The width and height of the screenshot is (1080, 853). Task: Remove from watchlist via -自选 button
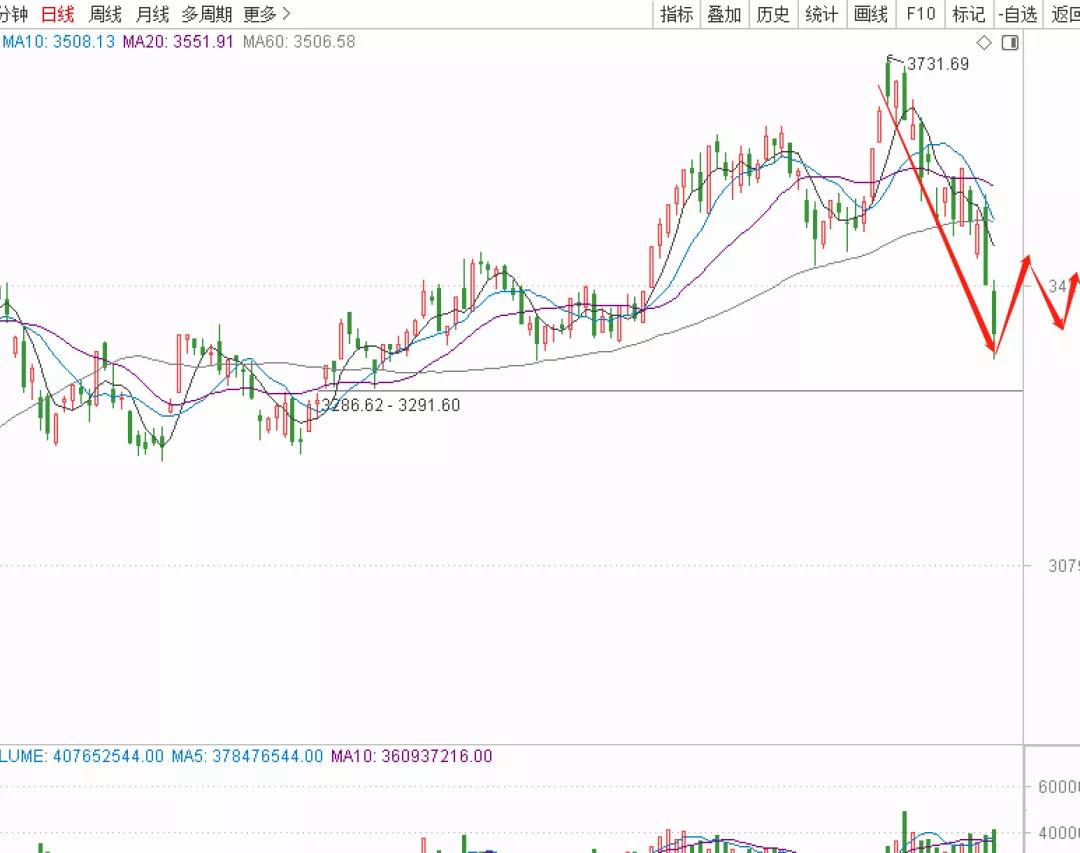coord(1018,14)
